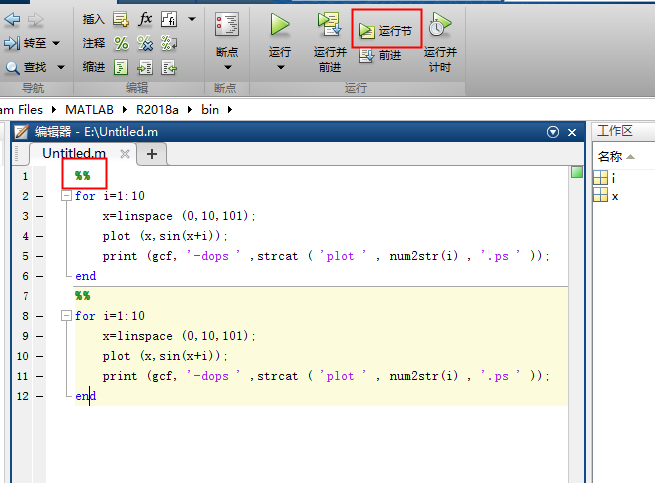Set breakpoint dash at line 5
This screenshot has height=483, width=655.
pyautogui.click(x=40, y=256)
